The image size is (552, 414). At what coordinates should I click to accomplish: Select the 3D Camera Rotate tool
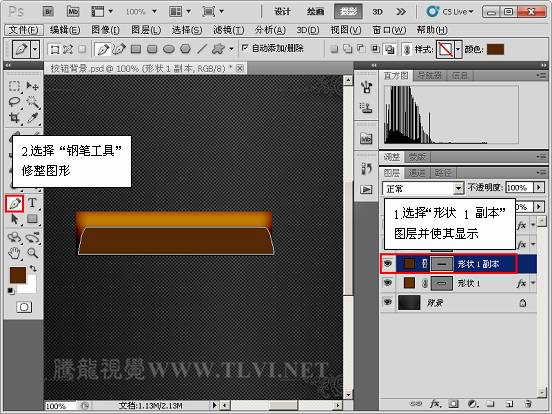click(32, 237)
